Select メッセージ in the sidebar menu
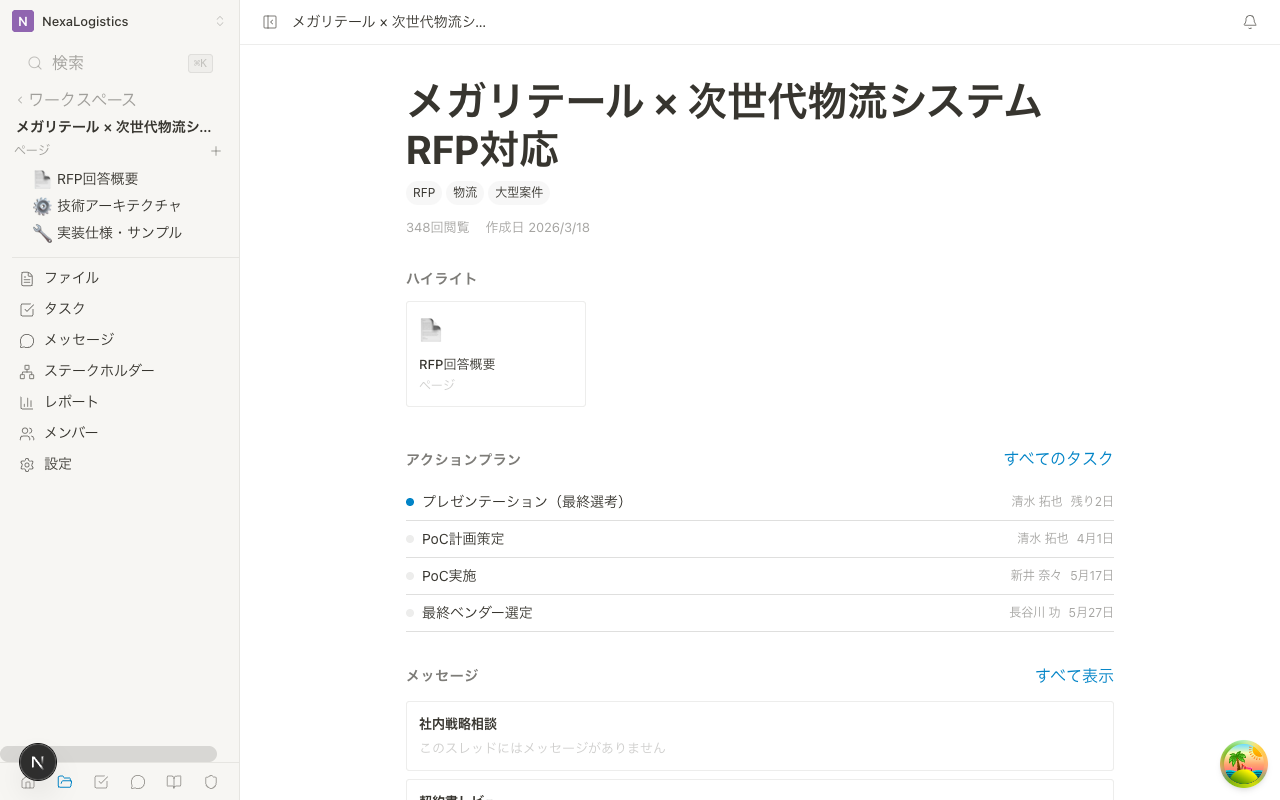This screenshot has width=1280, height=800. [79, 339]
